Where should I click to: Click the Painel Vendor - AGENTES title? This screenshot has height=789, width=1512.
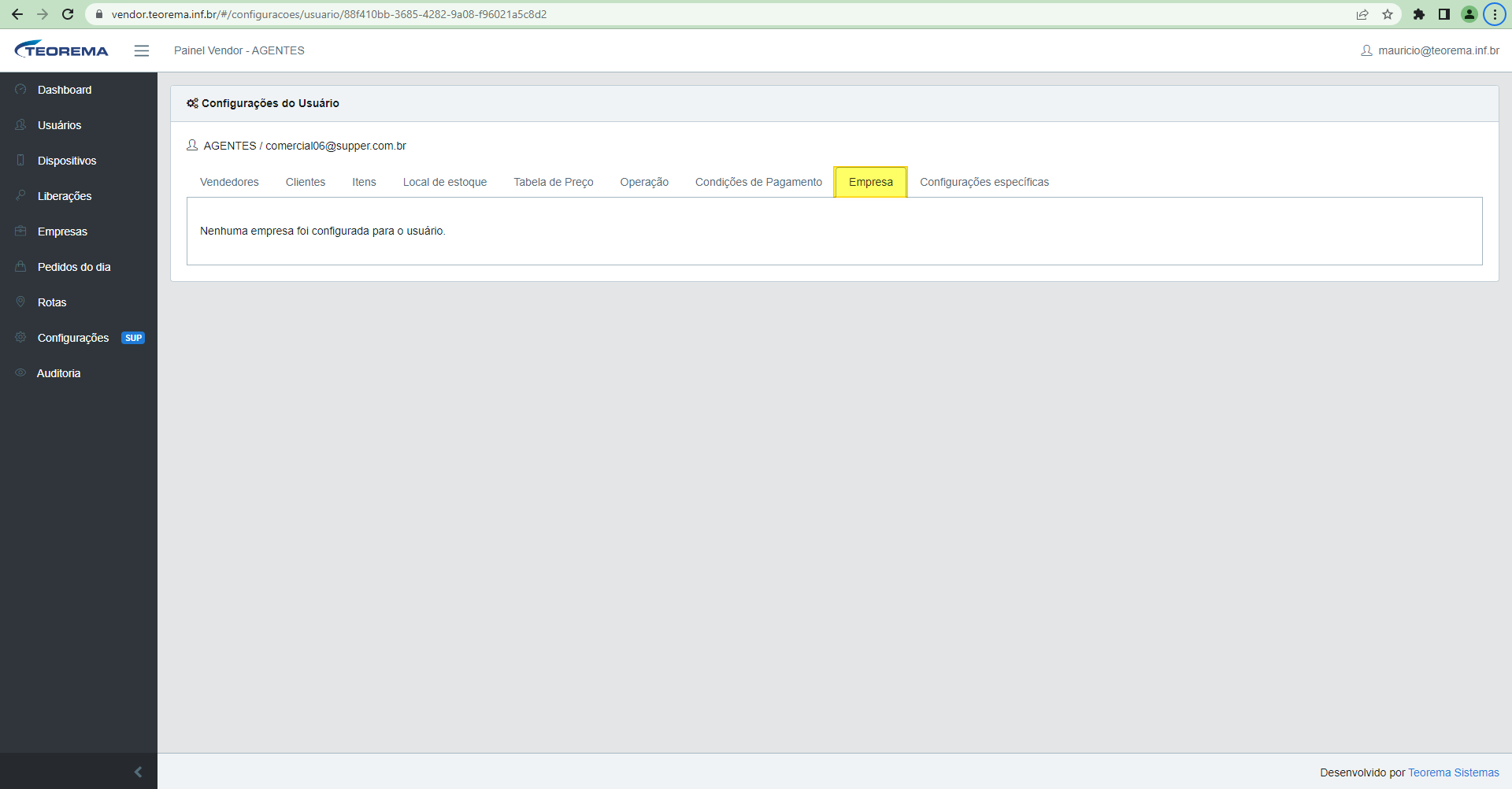pos(239,50)
